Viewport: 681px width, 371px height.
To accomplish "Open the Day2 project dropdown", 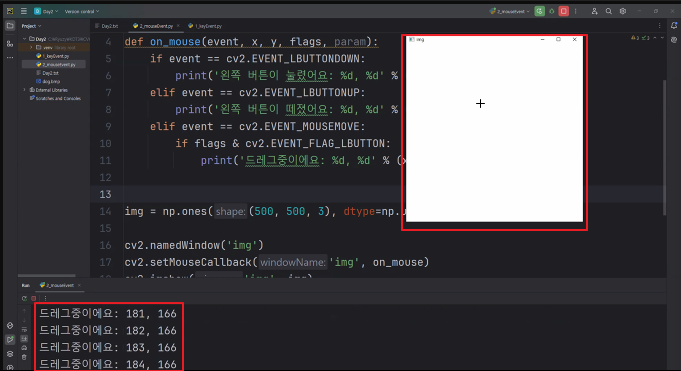I will pyautogui.click(x=46, y=11).
